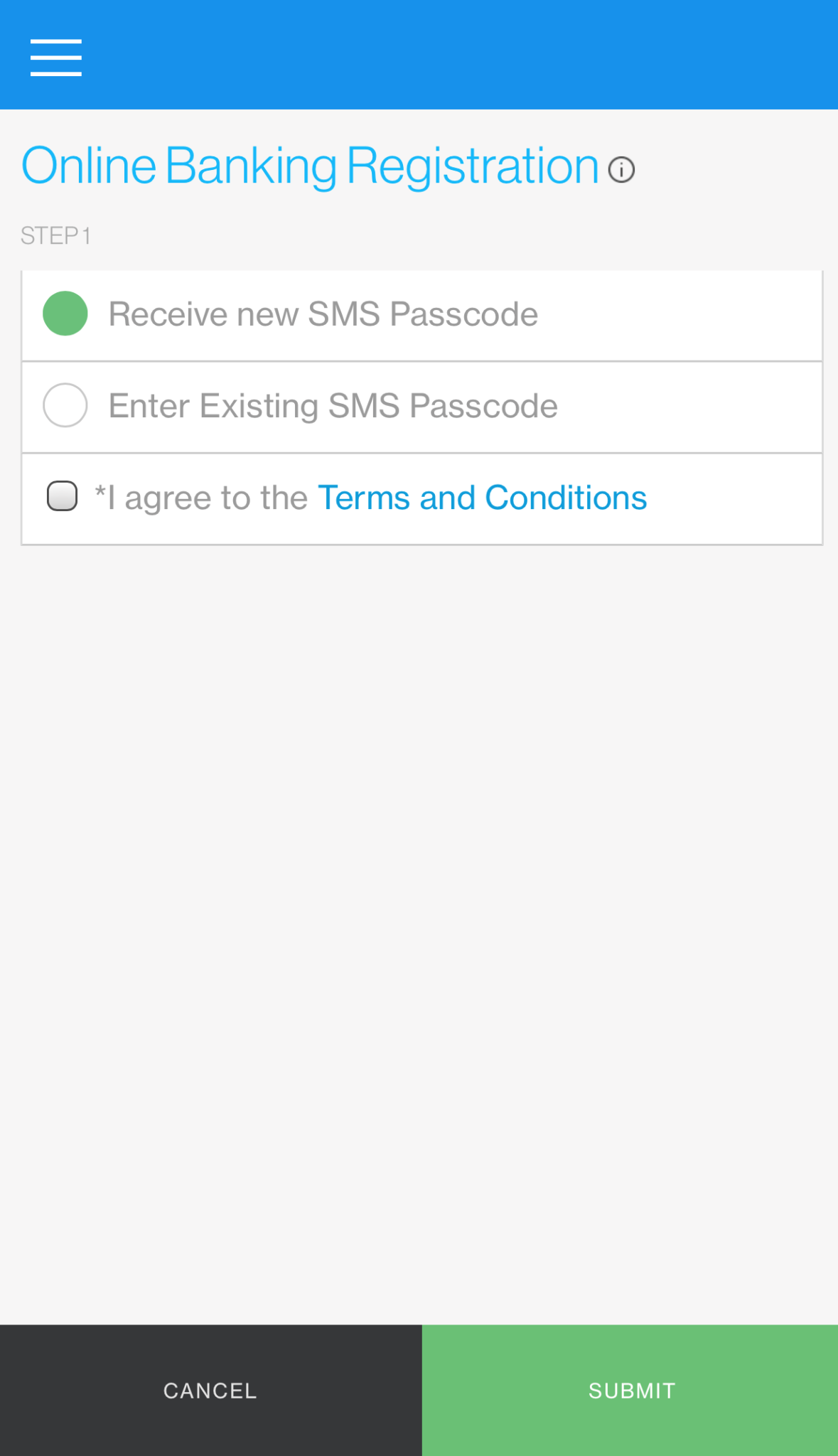Click the info icon beside Online Banking Registration
This screenshot has height=1456, width=838.
tap(621, 170)
